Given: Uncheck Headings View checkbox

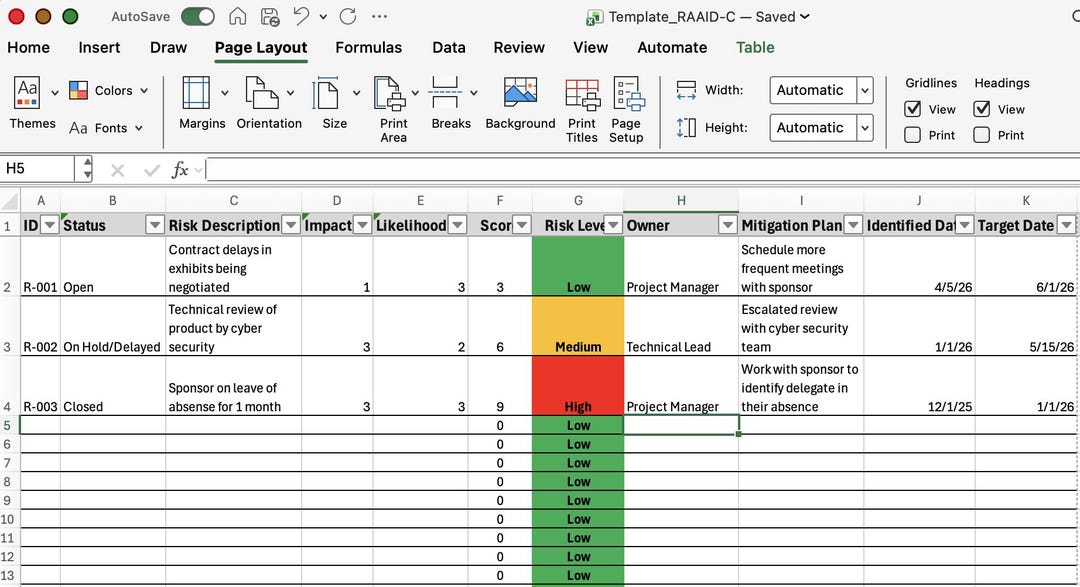Looking at the screenshot, I should 982,109.
